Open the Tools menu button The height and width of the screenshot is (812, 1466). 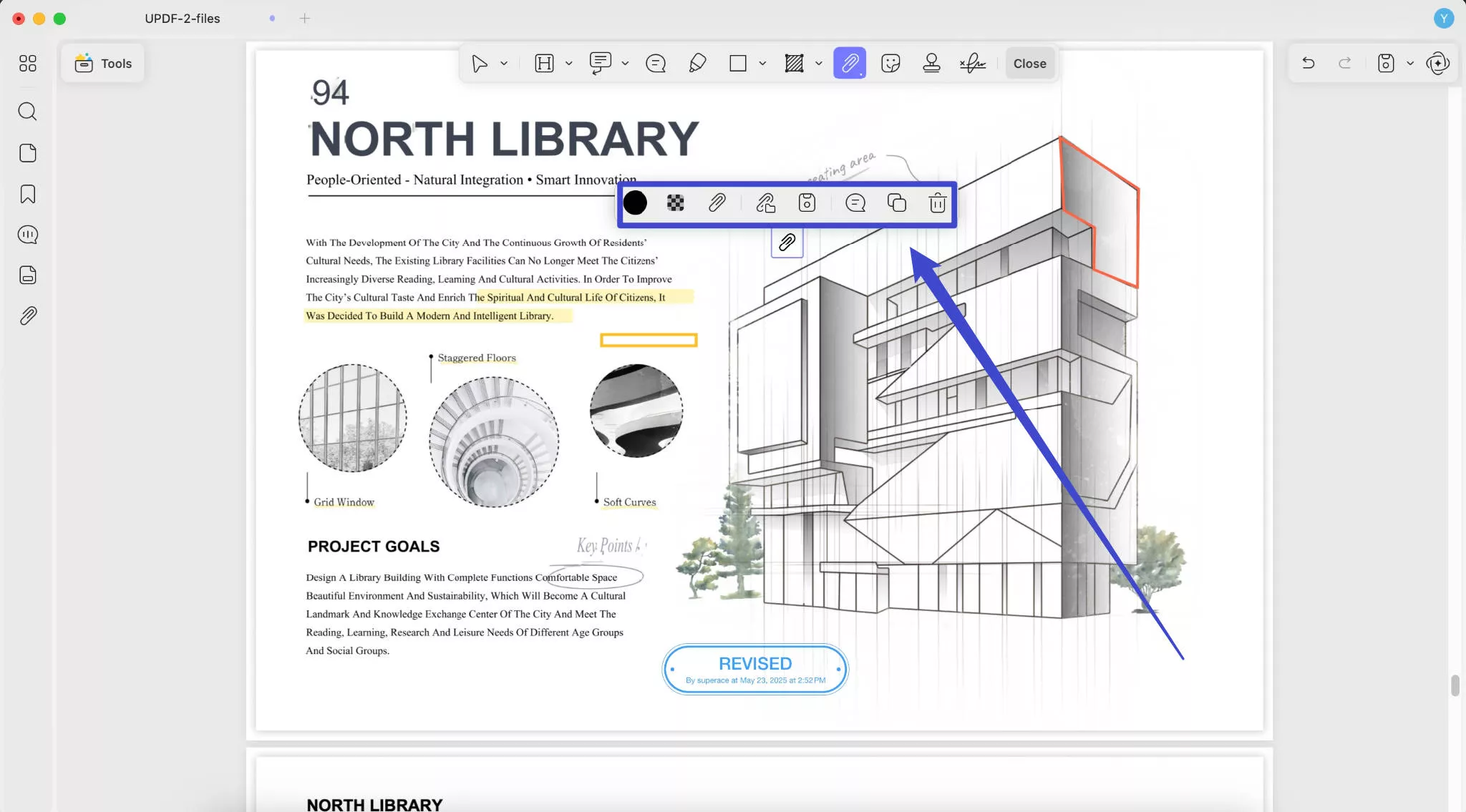pyautogui.click(x=103, y=64)
